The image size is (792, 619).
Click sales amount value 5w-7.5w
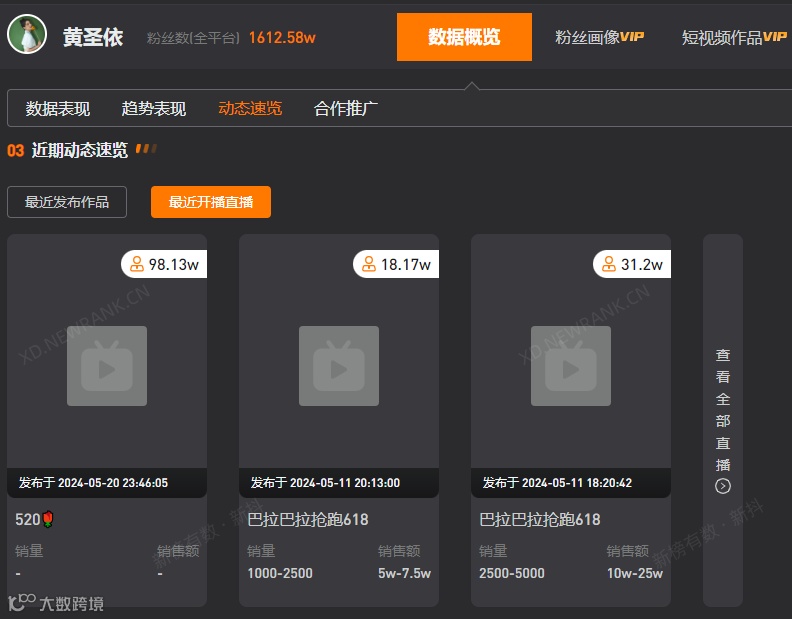[x=405, y=573]
